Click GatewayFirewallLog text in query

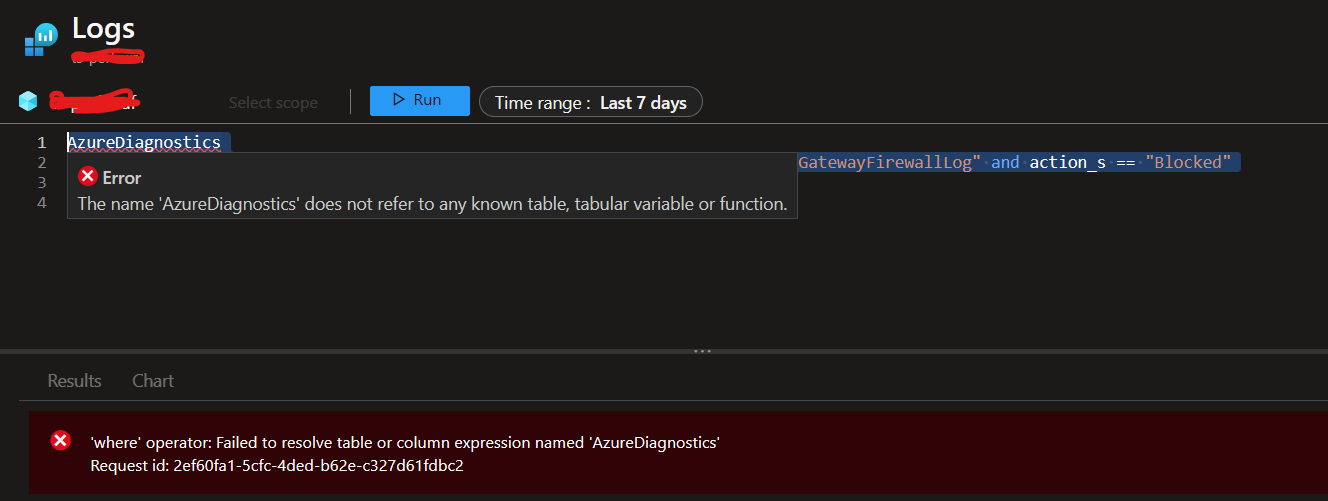point(885,162)
